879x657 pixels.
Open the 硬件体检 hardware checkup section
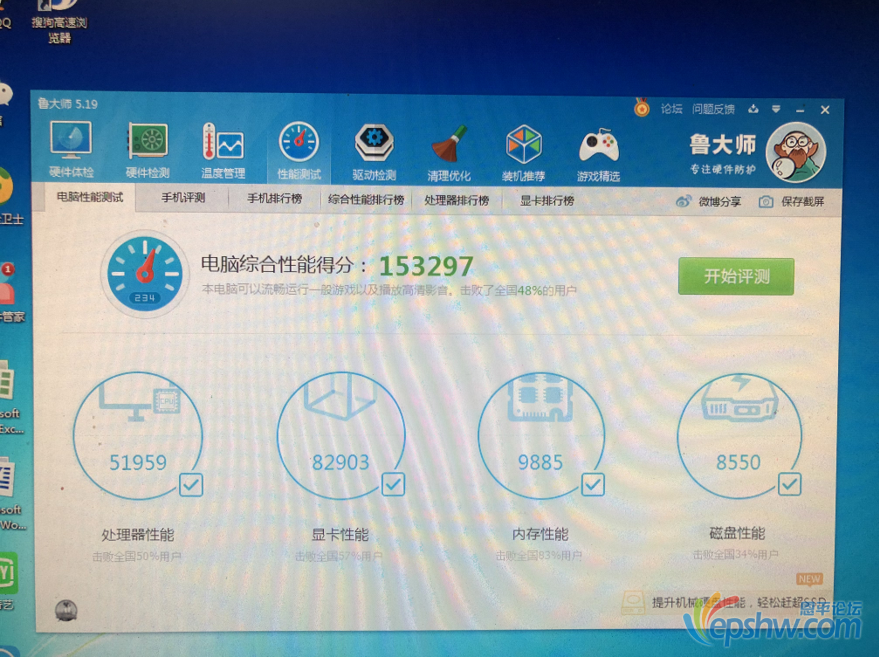coord(71,150)
